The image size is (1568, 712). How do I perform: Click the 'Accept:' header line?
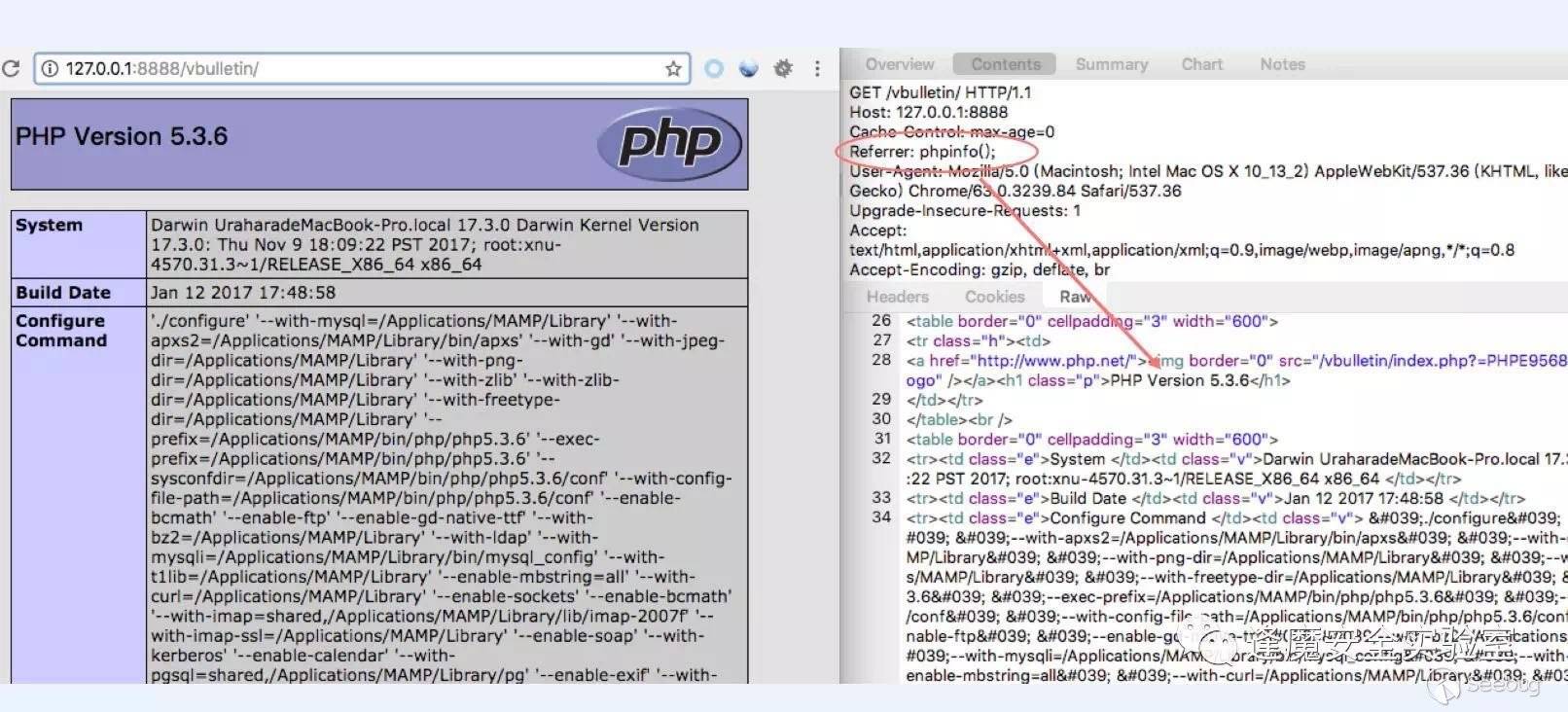[x=878, y=231]
